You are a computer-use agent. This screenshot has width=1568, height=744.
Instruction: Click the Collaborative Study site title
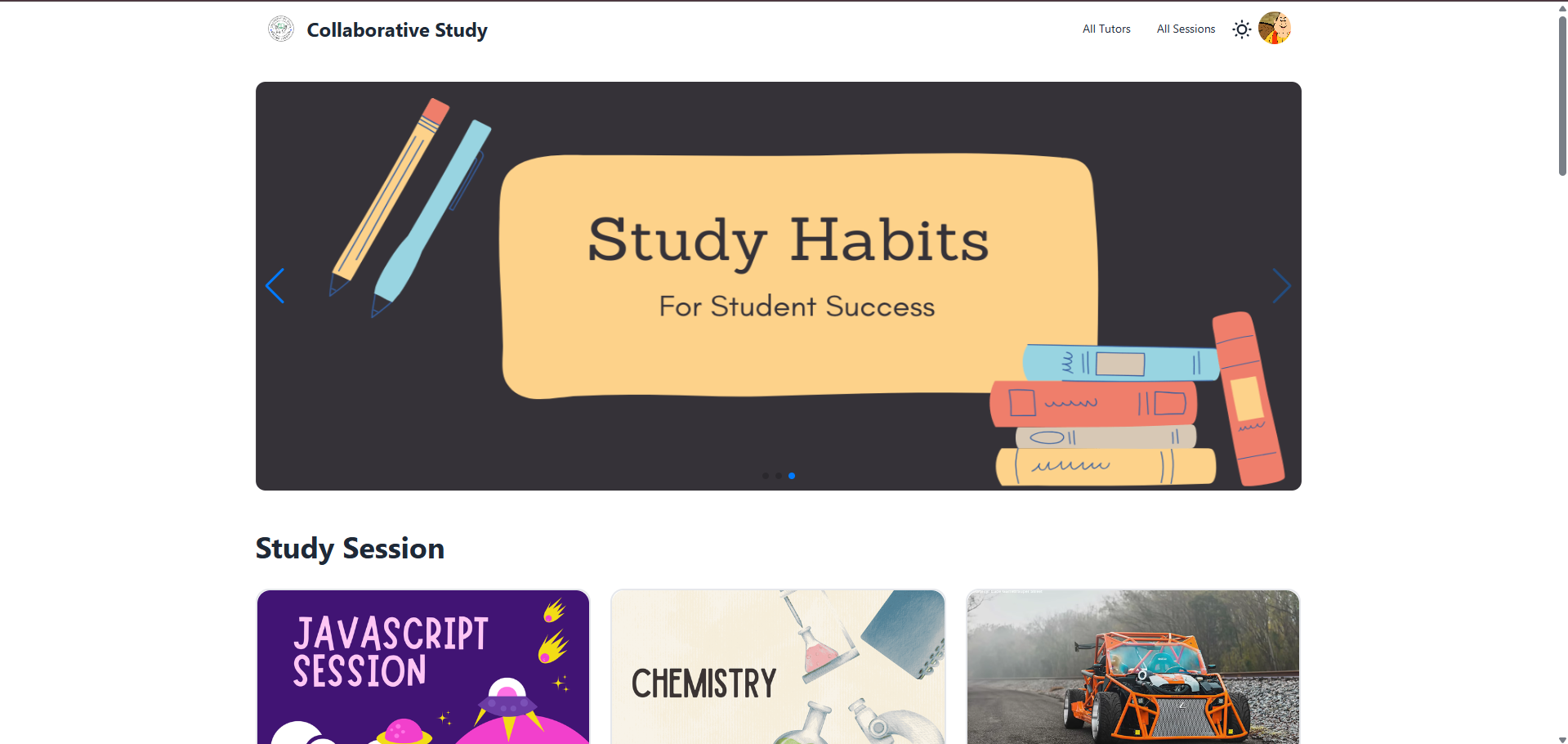pos(397,30)
